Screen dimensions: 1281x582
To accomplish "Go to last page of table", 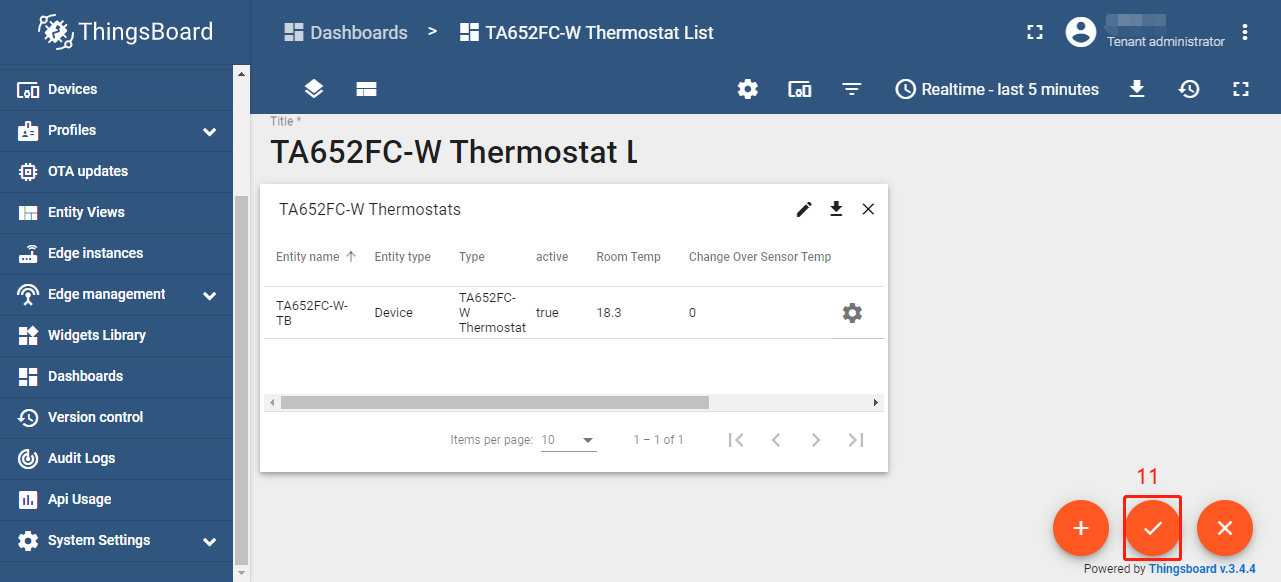I will point(856,440).
